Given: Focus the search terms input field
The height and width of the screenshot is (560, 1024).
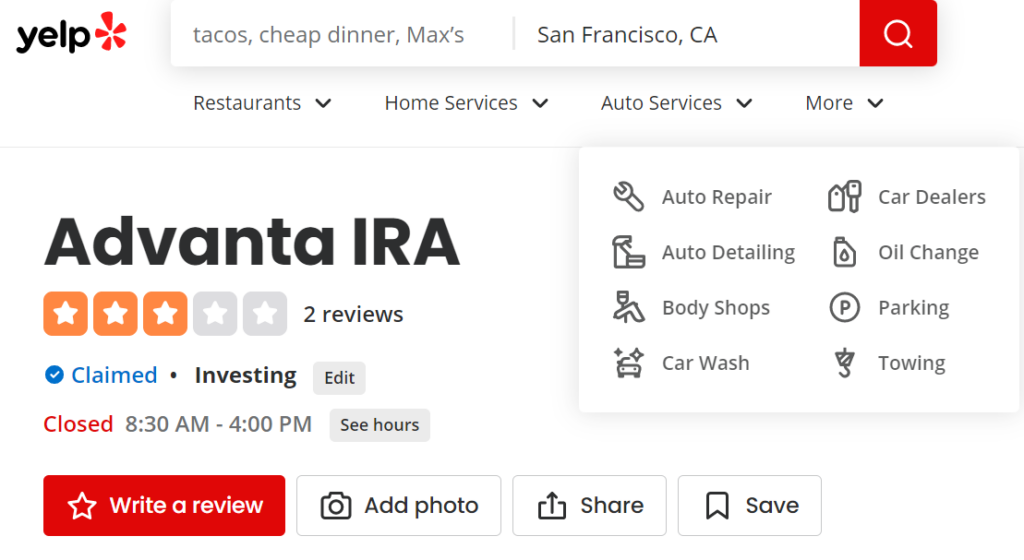Looking at the screenshot, I should [x=342, y=34].
